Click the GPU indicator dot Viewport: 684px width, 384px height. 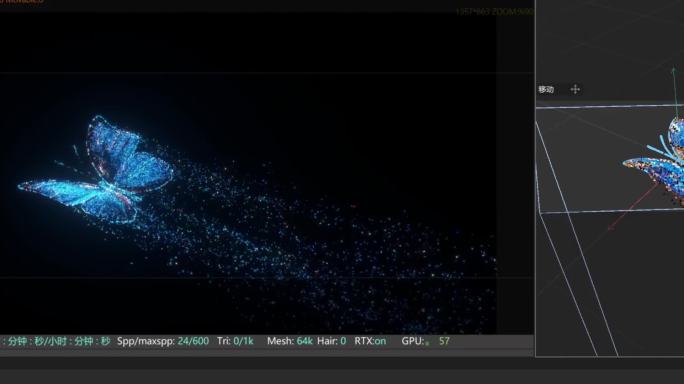[x=428, y=343]
